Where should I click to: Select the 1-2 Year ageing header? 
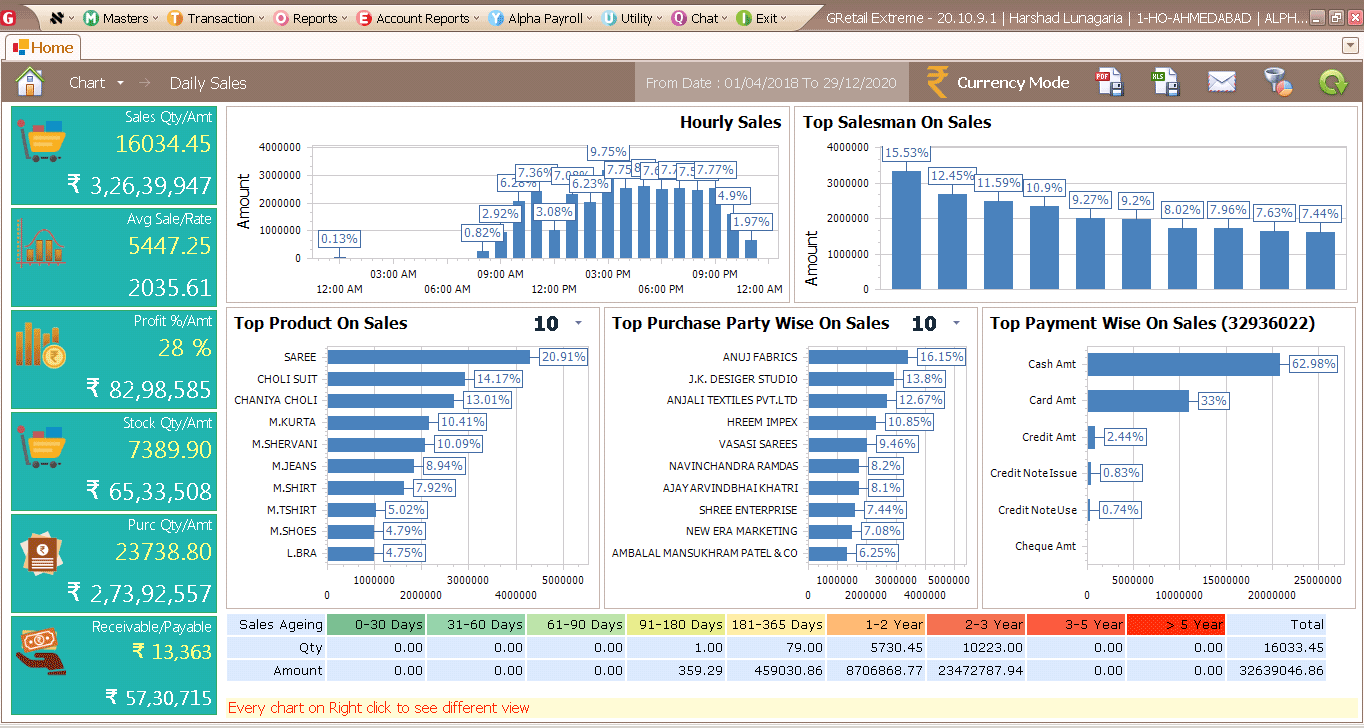pos(877,624)
